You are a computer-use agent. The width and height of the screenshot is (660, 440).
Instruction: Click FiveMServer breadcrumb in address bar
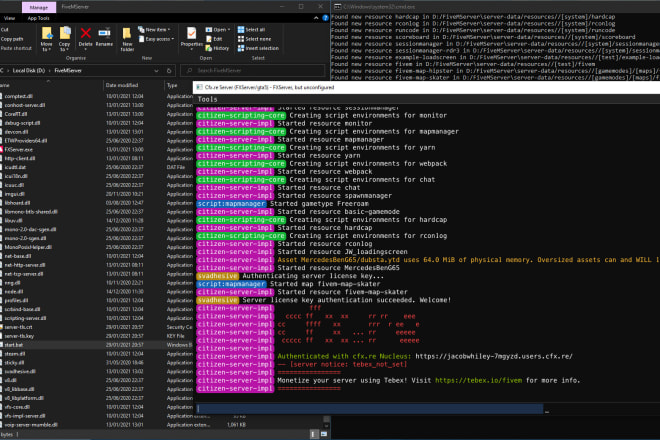coord(68,71)
